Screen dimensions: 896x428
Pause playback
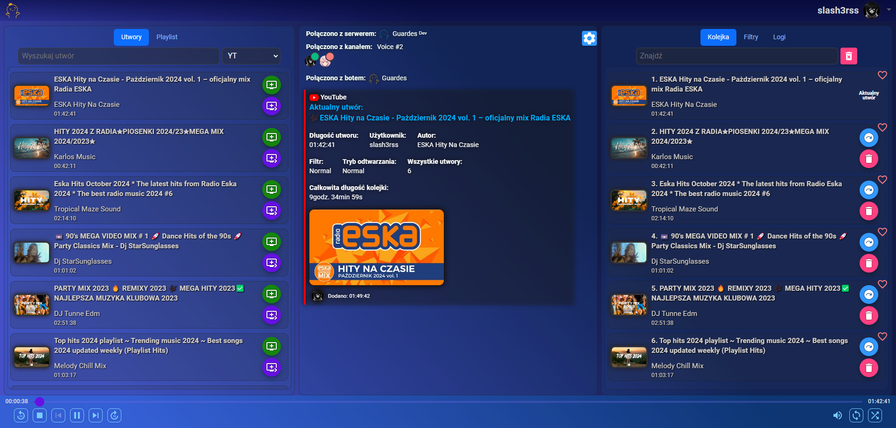(77, 415)
